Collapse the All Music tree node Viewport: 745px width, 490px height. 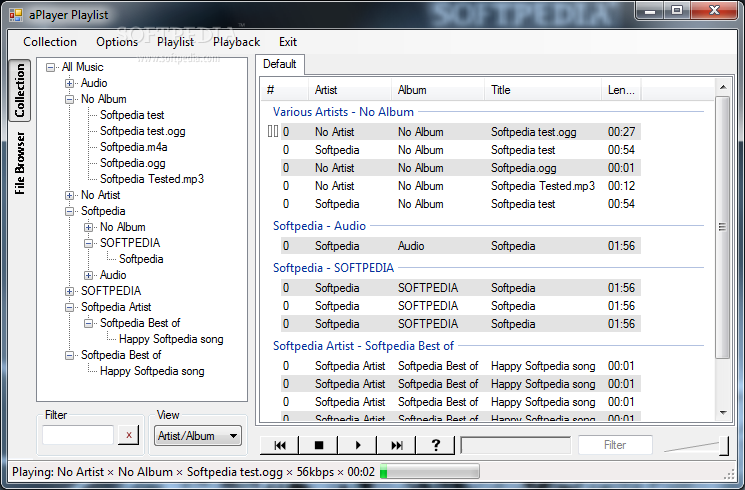click(50, 67)
